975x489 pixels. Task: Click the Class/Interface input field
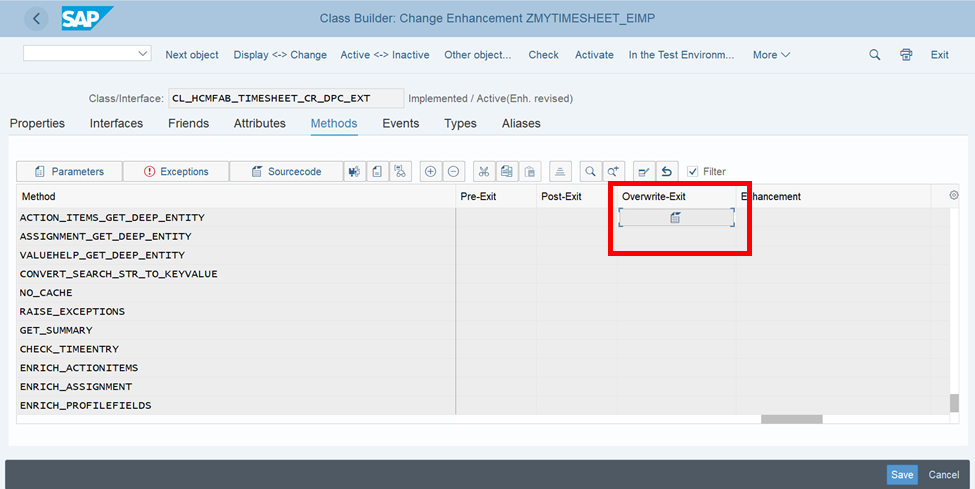286,98
